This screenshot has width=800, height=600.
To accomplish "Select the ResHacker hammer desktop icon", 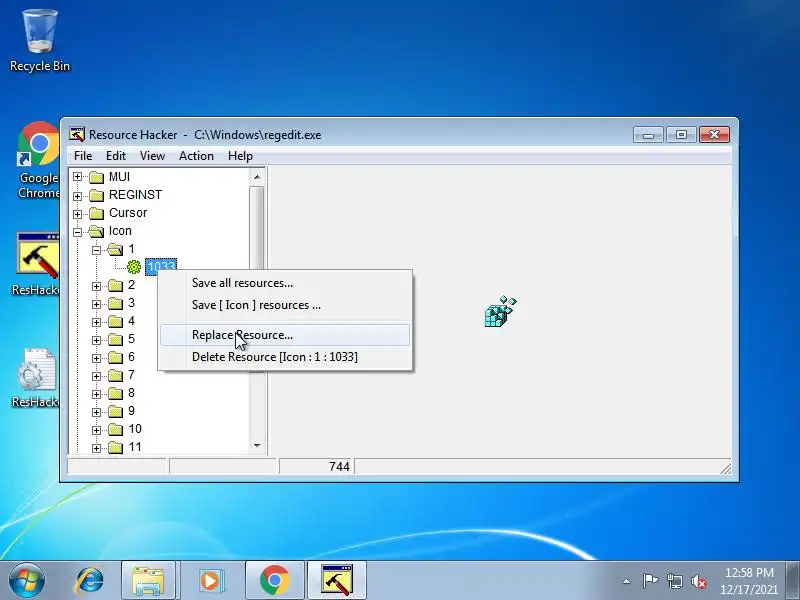I will click(x=37, y=264).
